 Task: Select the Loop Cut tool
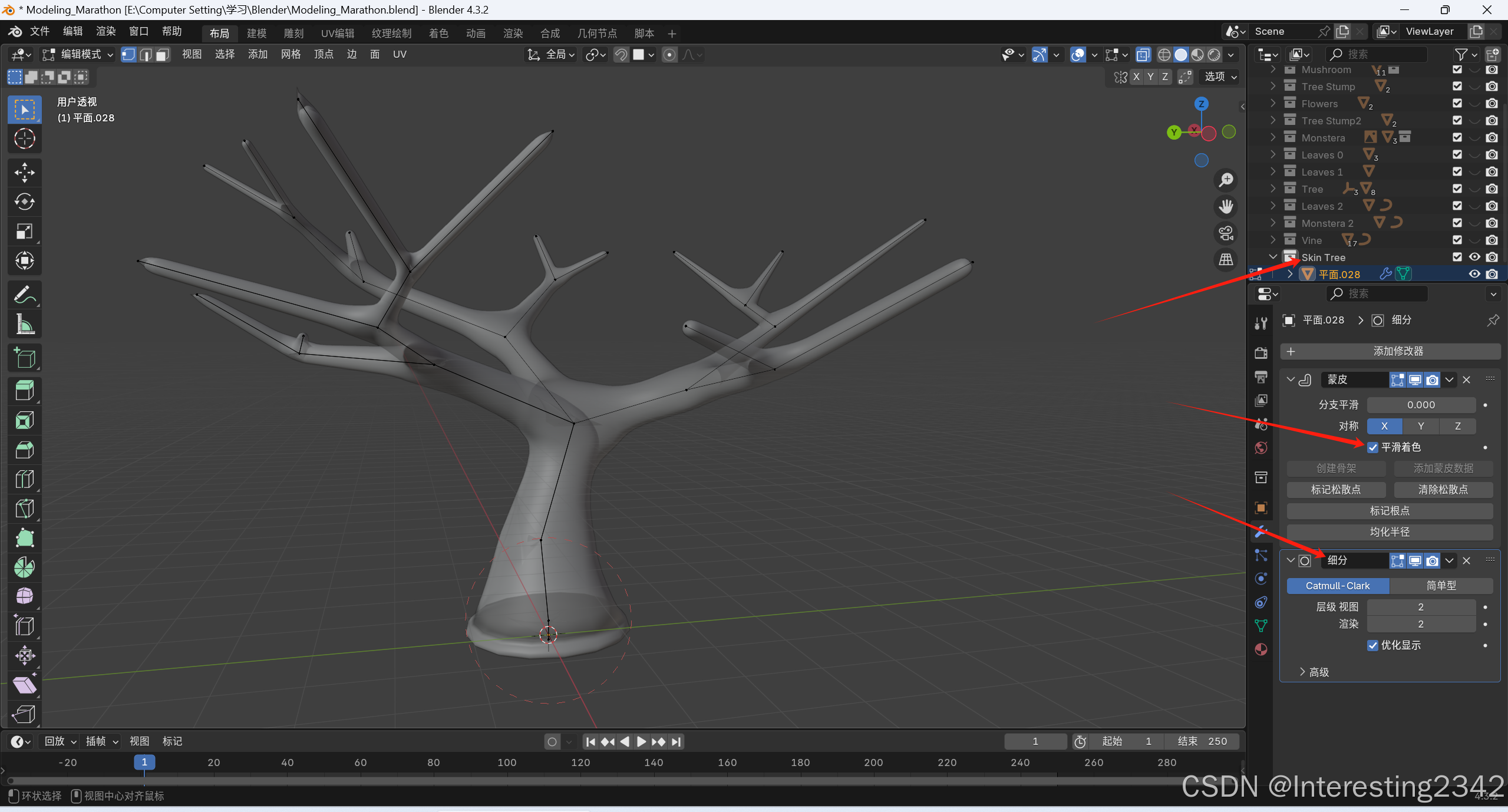tap(24, 479)
